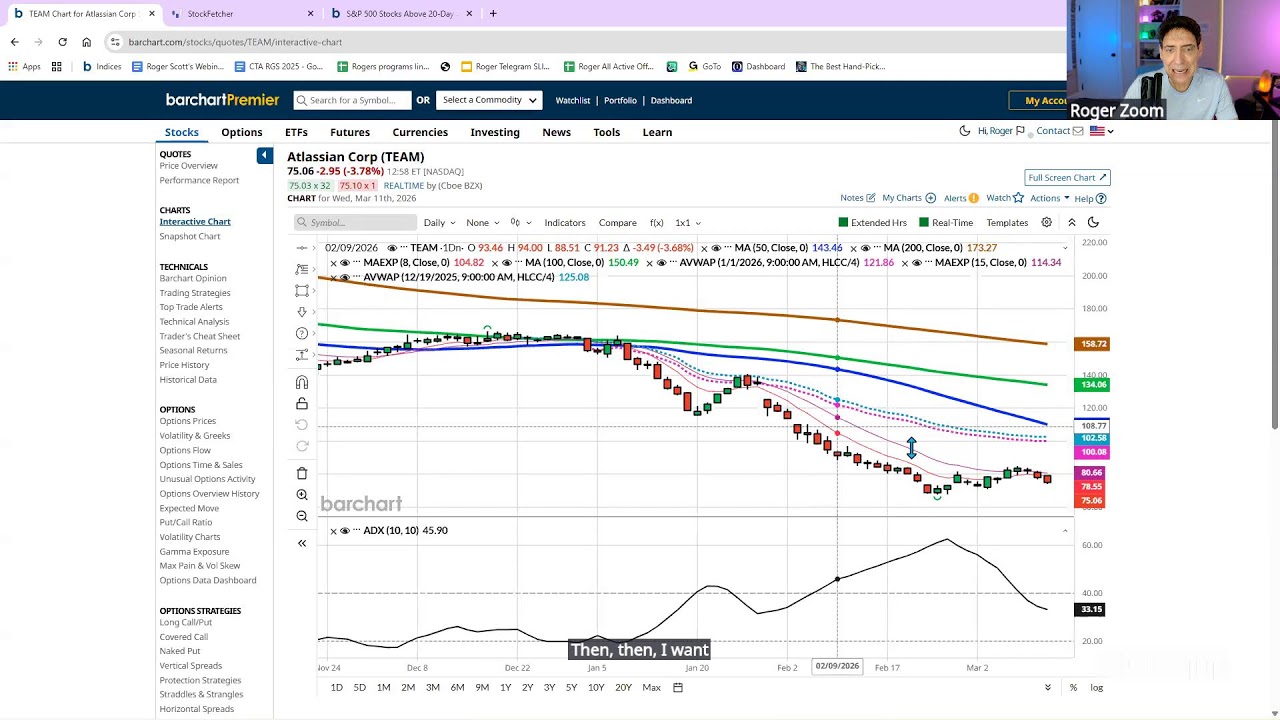The height and width of the screenshot is (720, 1280).
Task: Open the 1x1 grid layout dropdown
Action: pos(688,223)
